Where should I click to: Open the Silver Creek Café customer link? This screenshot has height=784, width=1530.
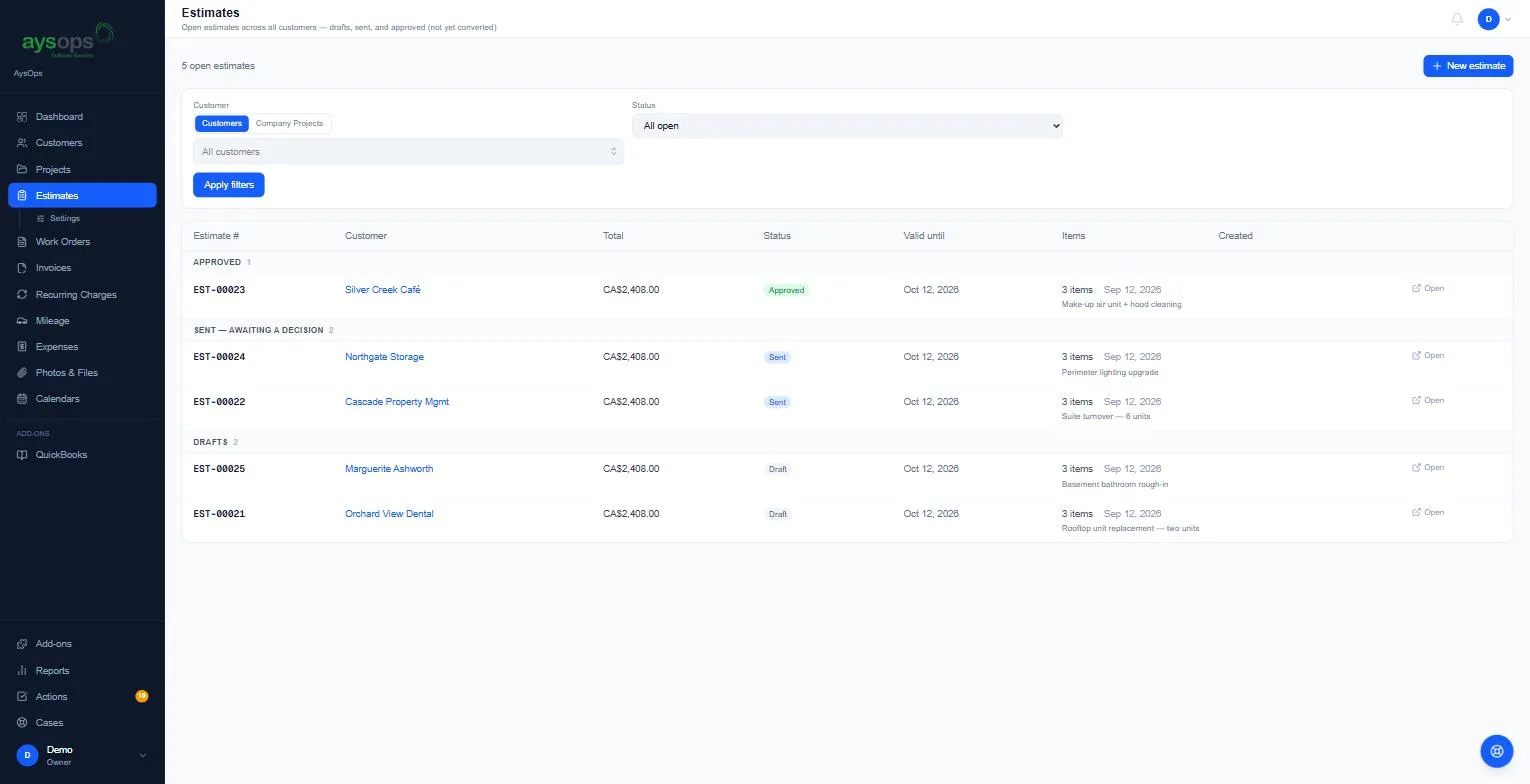383,290
